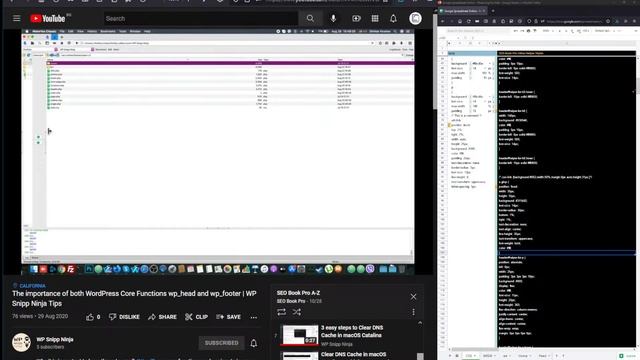Run search with the magnifier button
The height and width of the screenshot is (360, 640).
coord(310,18)
